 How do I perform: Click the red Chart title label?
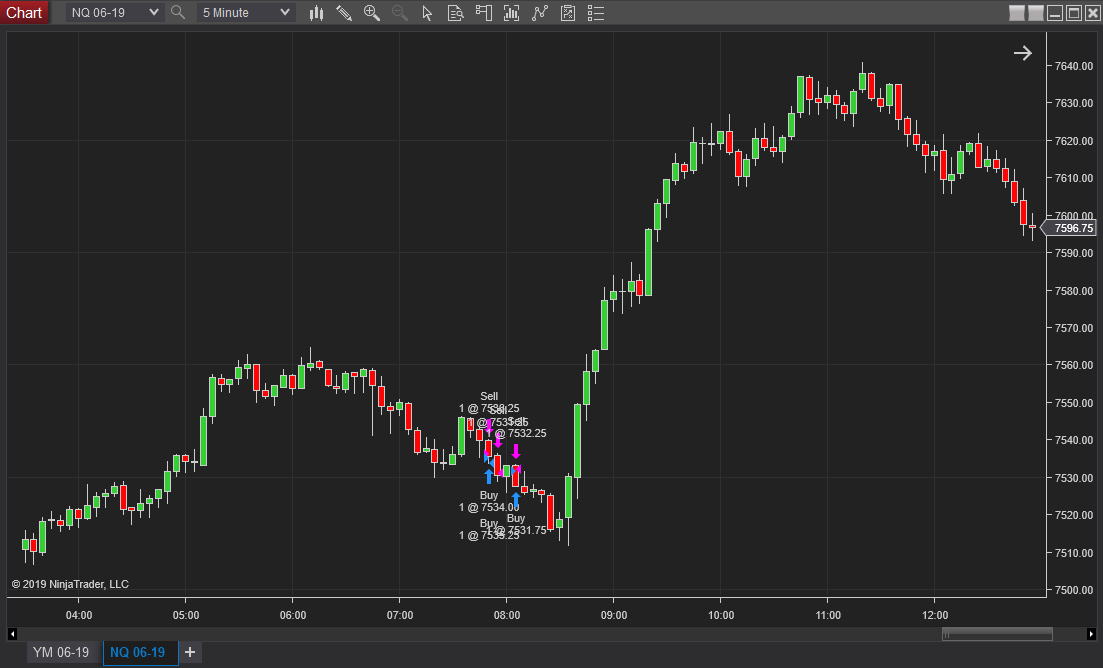tap(24, 13)
